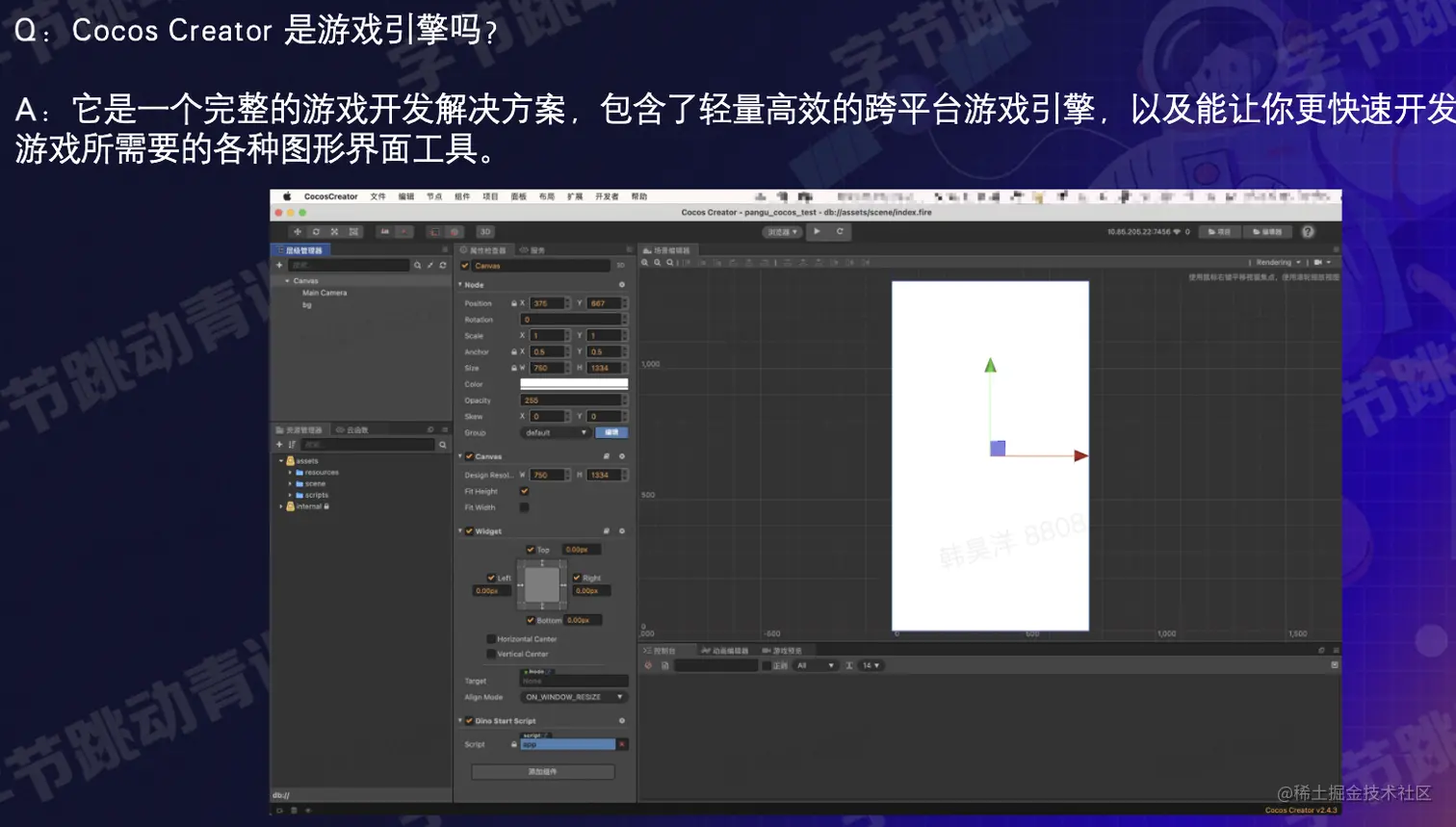Click the add asset plus icon
The image size is (1456, 827).
(280, 445)
